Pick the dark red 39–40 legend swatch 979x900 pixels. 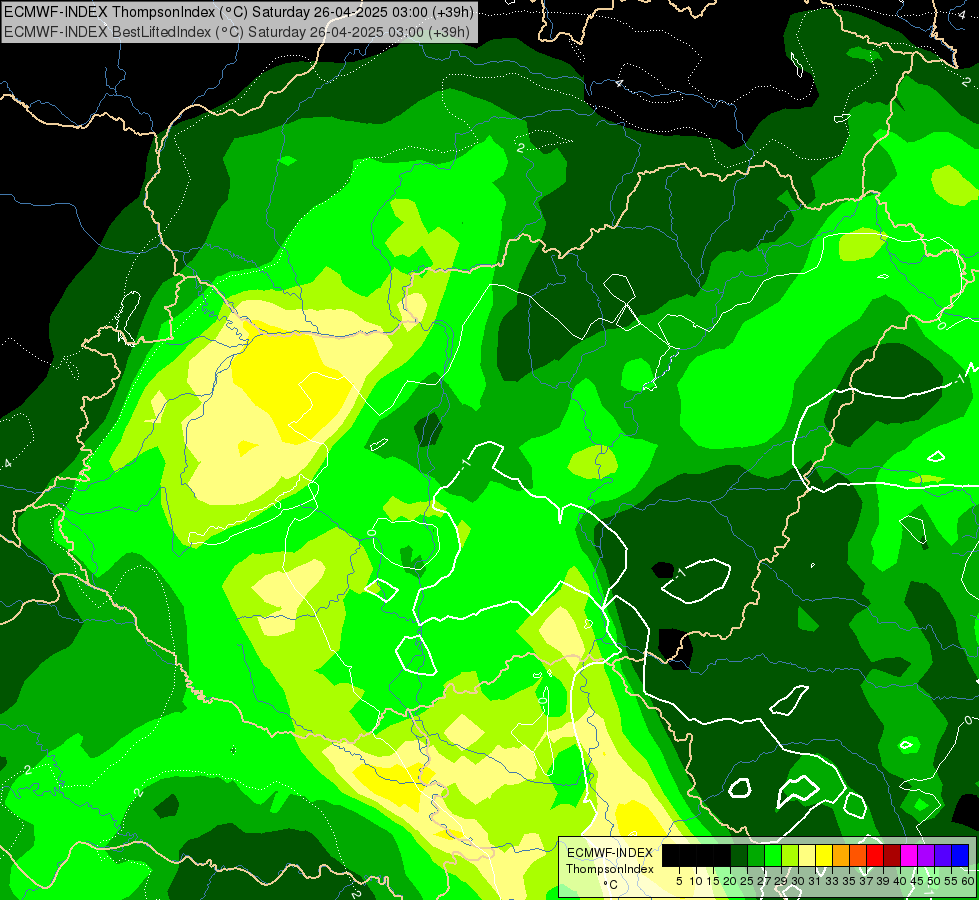tap(892, 856)
